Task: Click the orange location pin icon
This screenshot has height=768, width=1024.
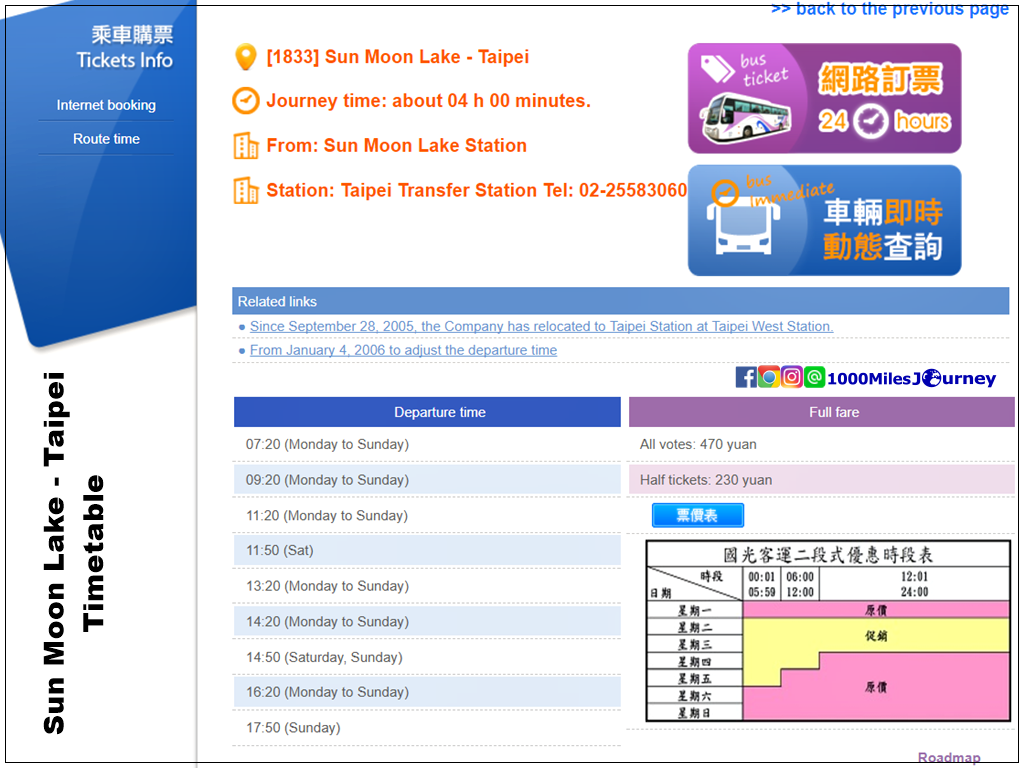Action: click(246, 57)
